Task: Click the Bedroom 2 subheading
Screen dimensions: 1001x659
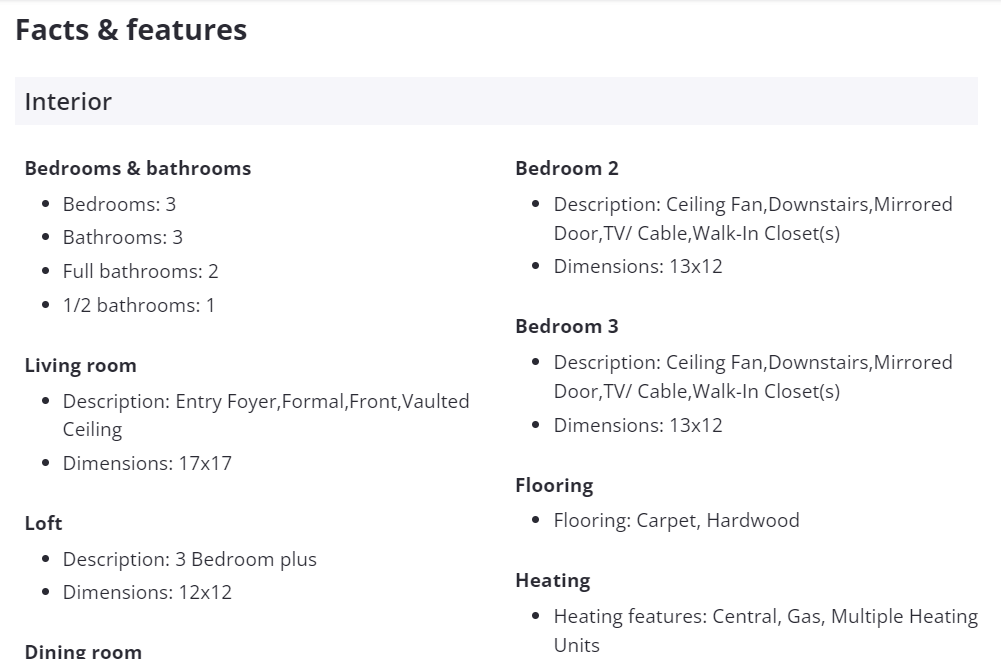Action: pos(567,168)
